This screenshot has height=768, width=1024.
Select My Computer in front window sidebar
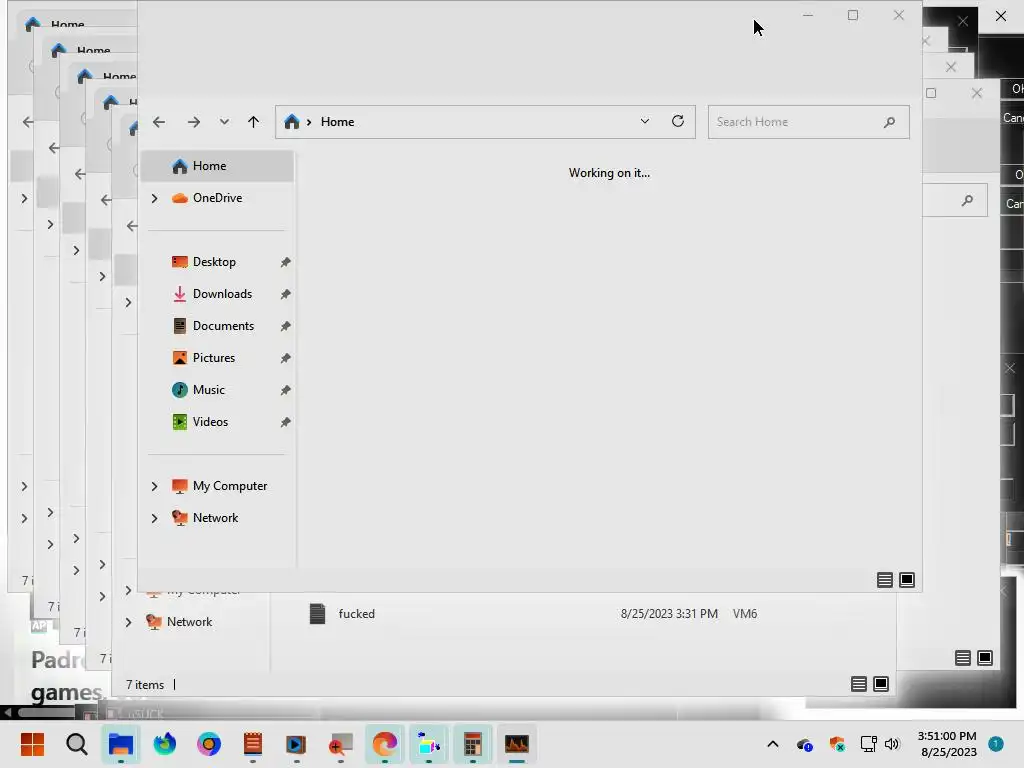click(230, 486)
